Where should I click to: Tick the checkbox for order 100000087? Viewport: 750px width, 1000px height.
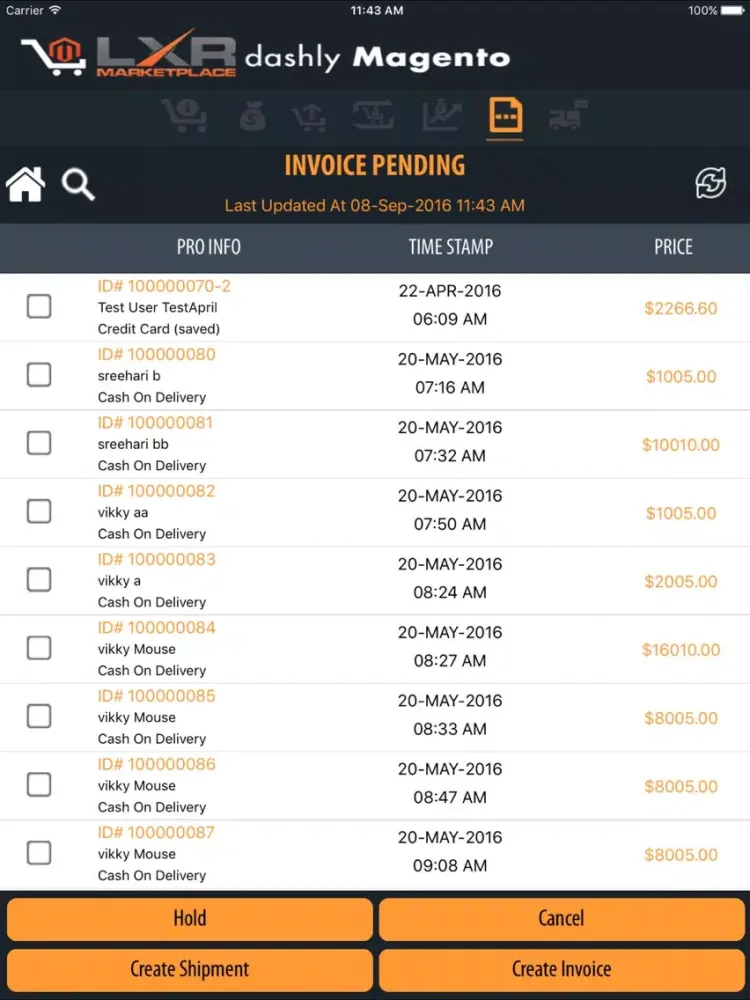click(x=39, y=853)
